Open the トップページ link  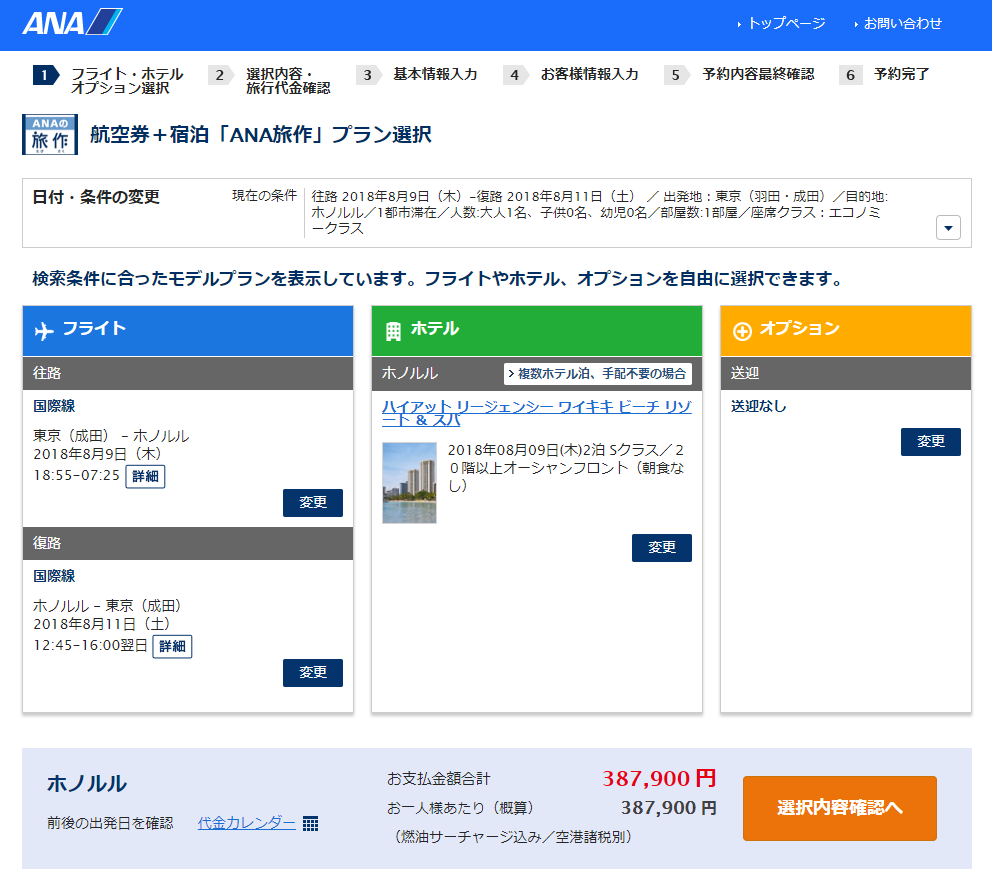click(x=781, y=23)
